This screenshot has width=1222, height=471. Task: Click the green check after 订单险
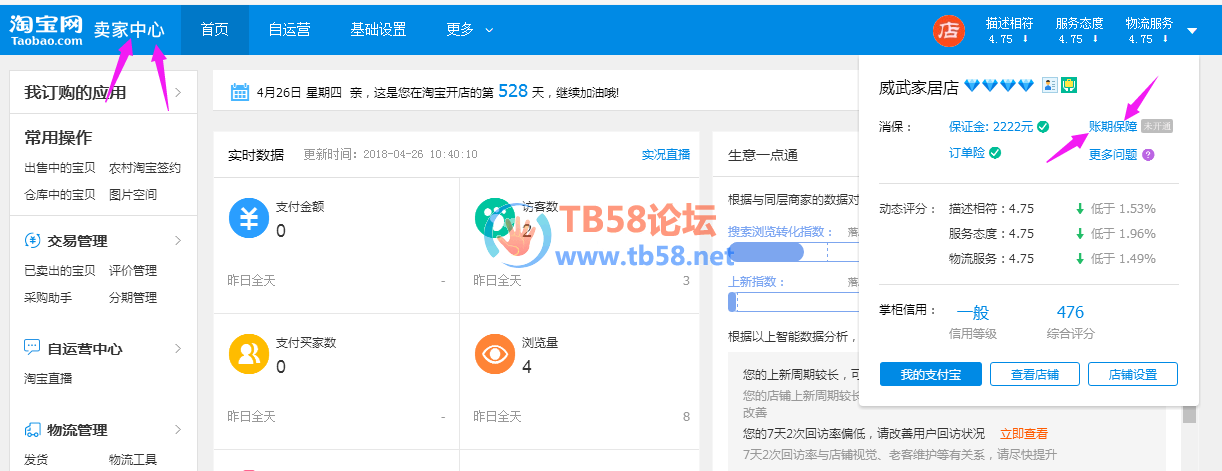point(995,153)
